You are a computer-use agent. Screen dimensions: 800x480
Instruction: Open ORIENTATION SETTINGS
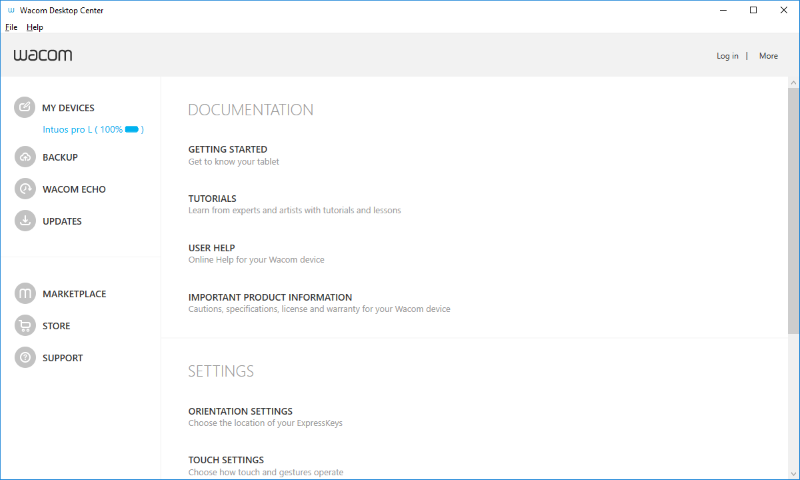coord(240,411)
